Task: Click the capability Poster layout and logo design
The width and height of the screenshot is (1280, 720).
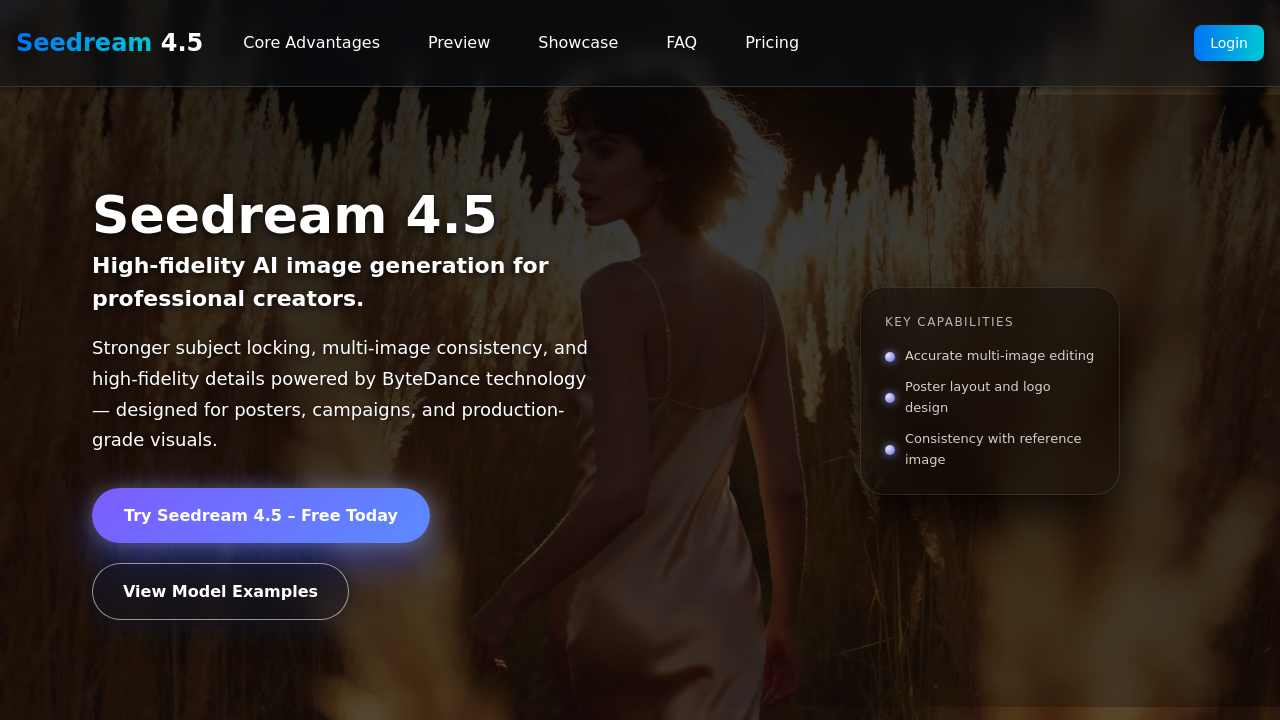Action: click(x=977, y=396)
